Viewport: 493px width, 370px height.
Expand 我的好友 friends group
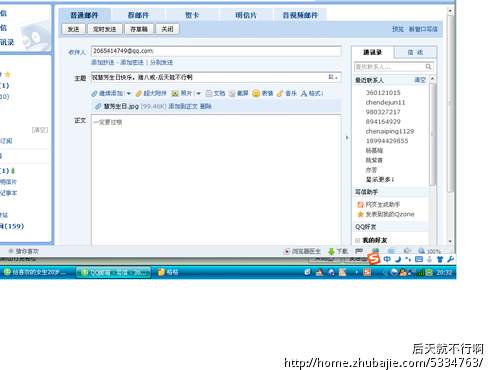[357, 240]
